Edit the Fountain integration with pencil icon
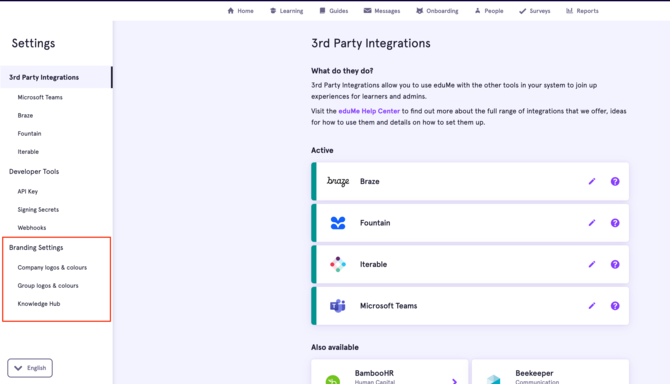This screenshot has width=670, height=384. point(592,223)
